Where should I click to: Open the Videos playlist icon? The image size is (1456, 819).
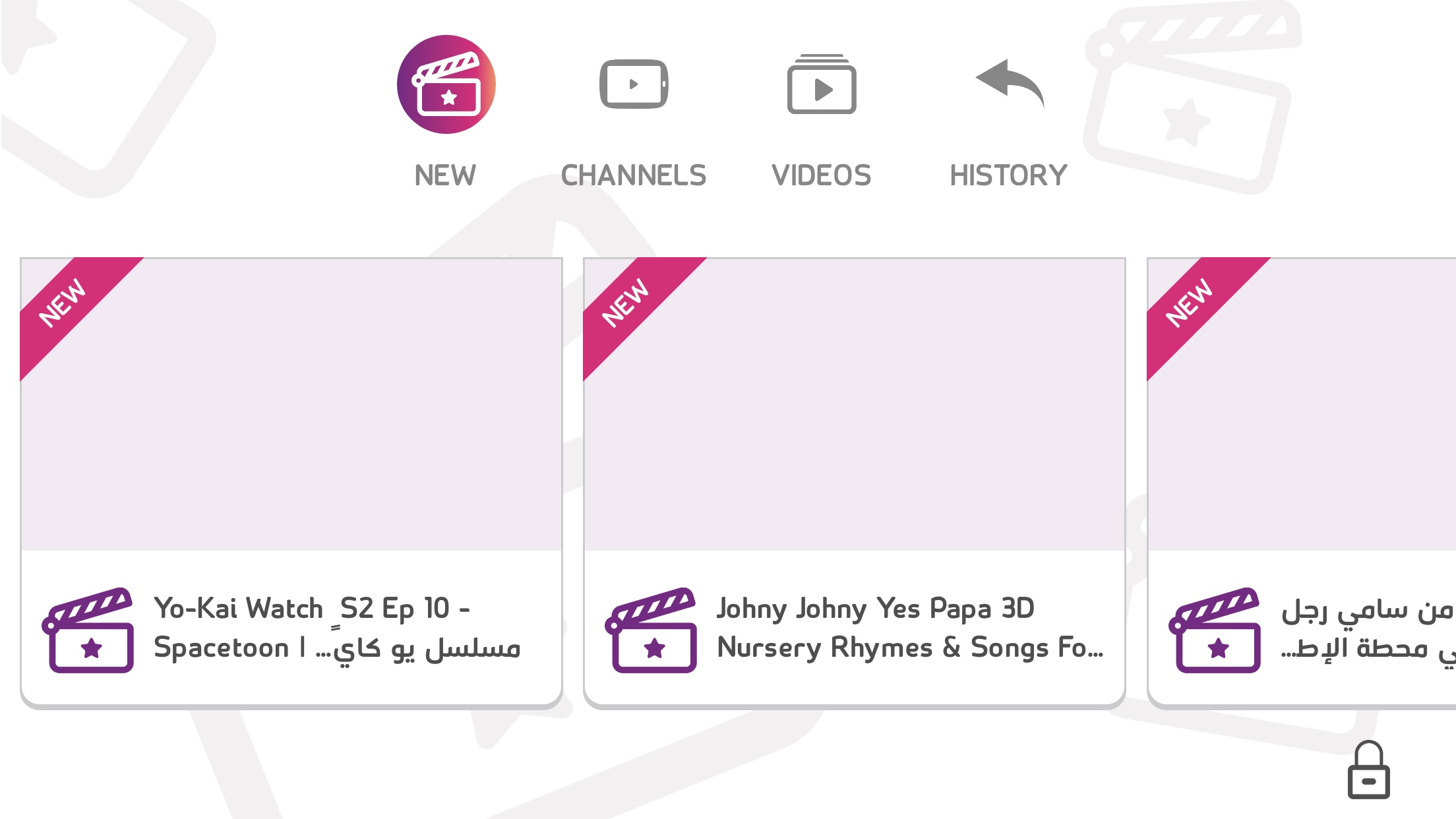coord(822,84)
